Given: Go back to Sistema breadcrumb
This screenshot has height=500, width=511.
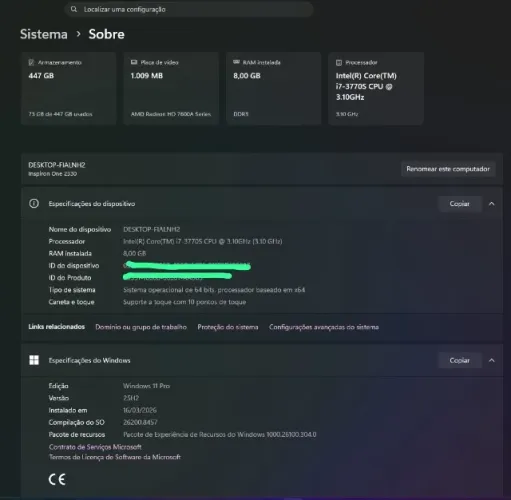Looking at the screenshot, I should 44,34.
